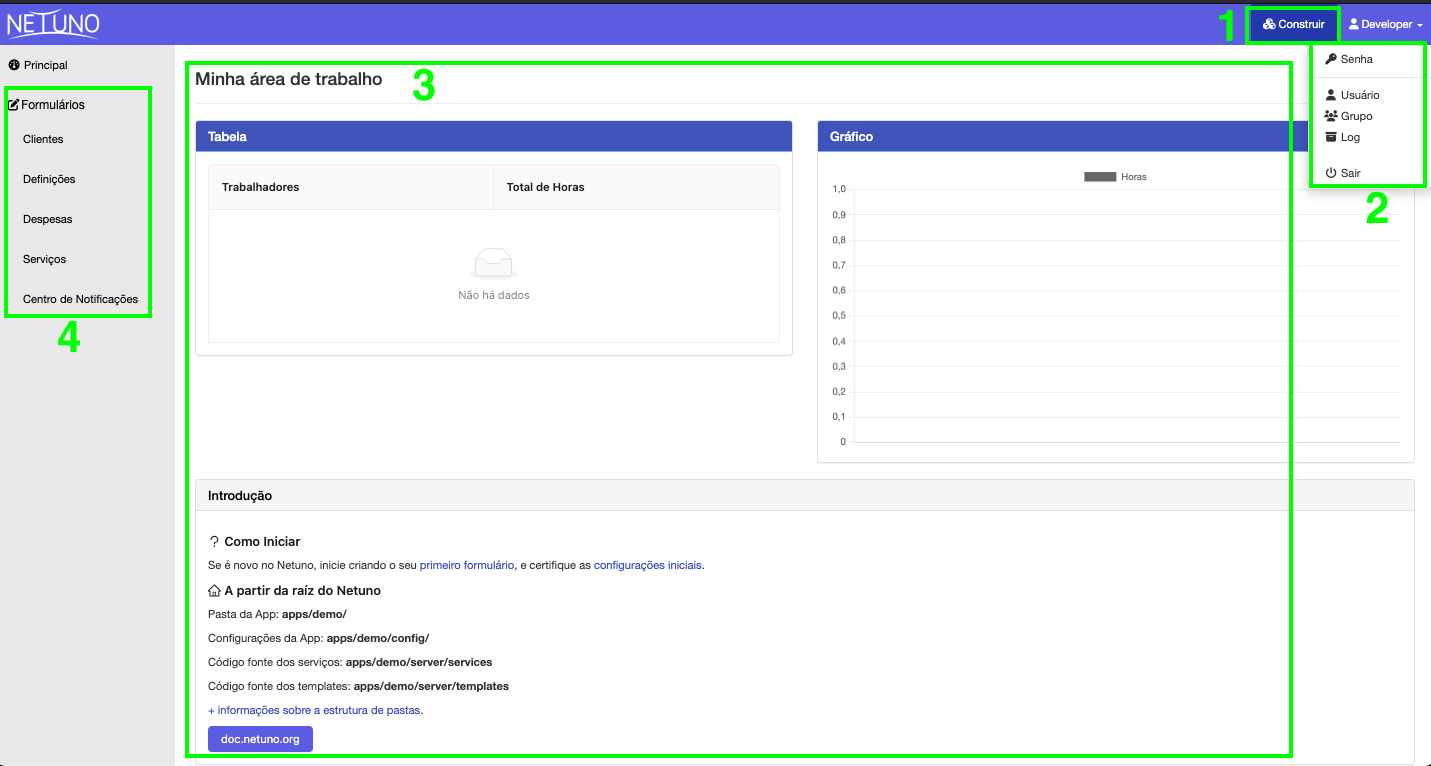Screen dimensions: 1431x766
Task: Select Clientes in the sidebar
Action: (43, 139)
